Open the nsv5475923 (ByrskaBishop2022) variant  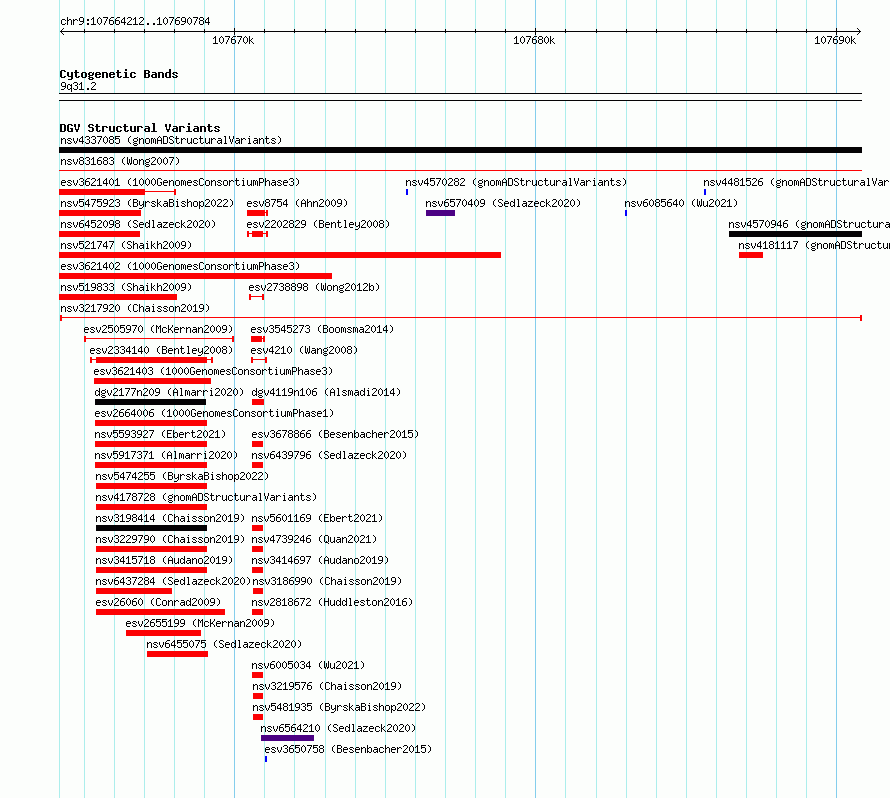[x=147, y=203]
